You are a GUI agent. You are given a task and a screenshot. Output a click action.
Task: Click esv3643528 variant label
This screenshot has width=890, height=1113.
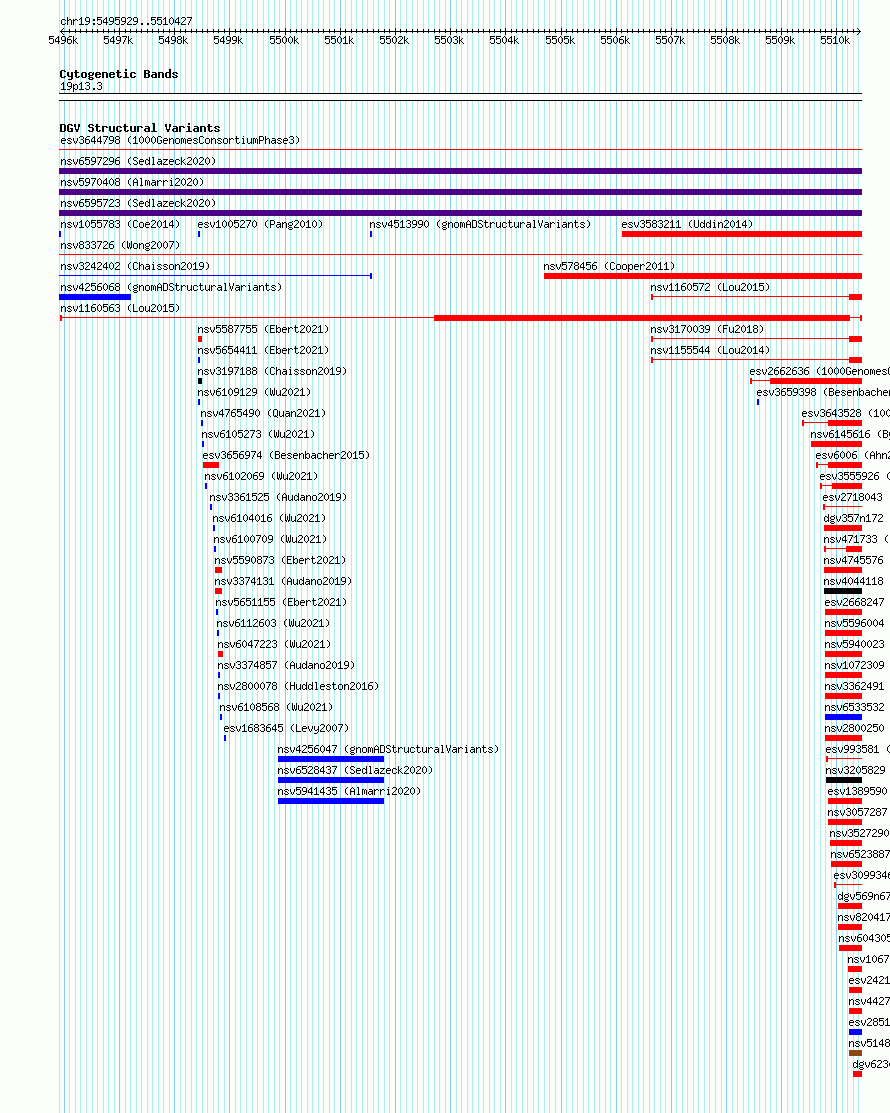coord(845,413)
